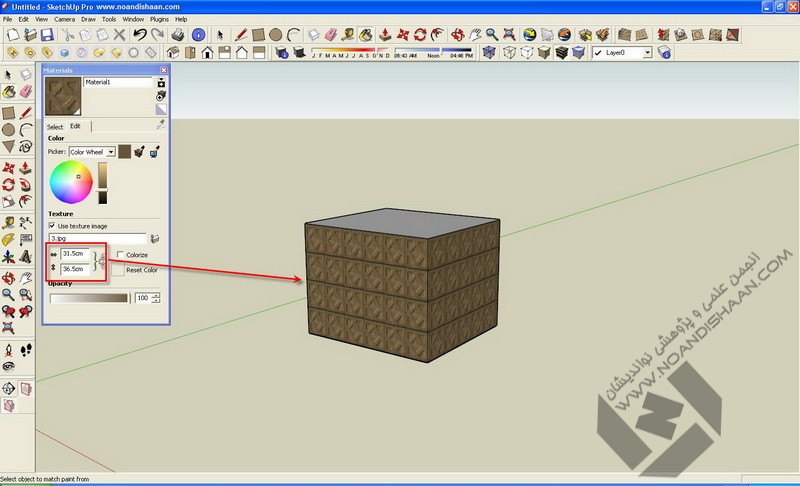800x486 pixels.
Task: Enable the Colorize checkbox
Action: coord(117,255)
